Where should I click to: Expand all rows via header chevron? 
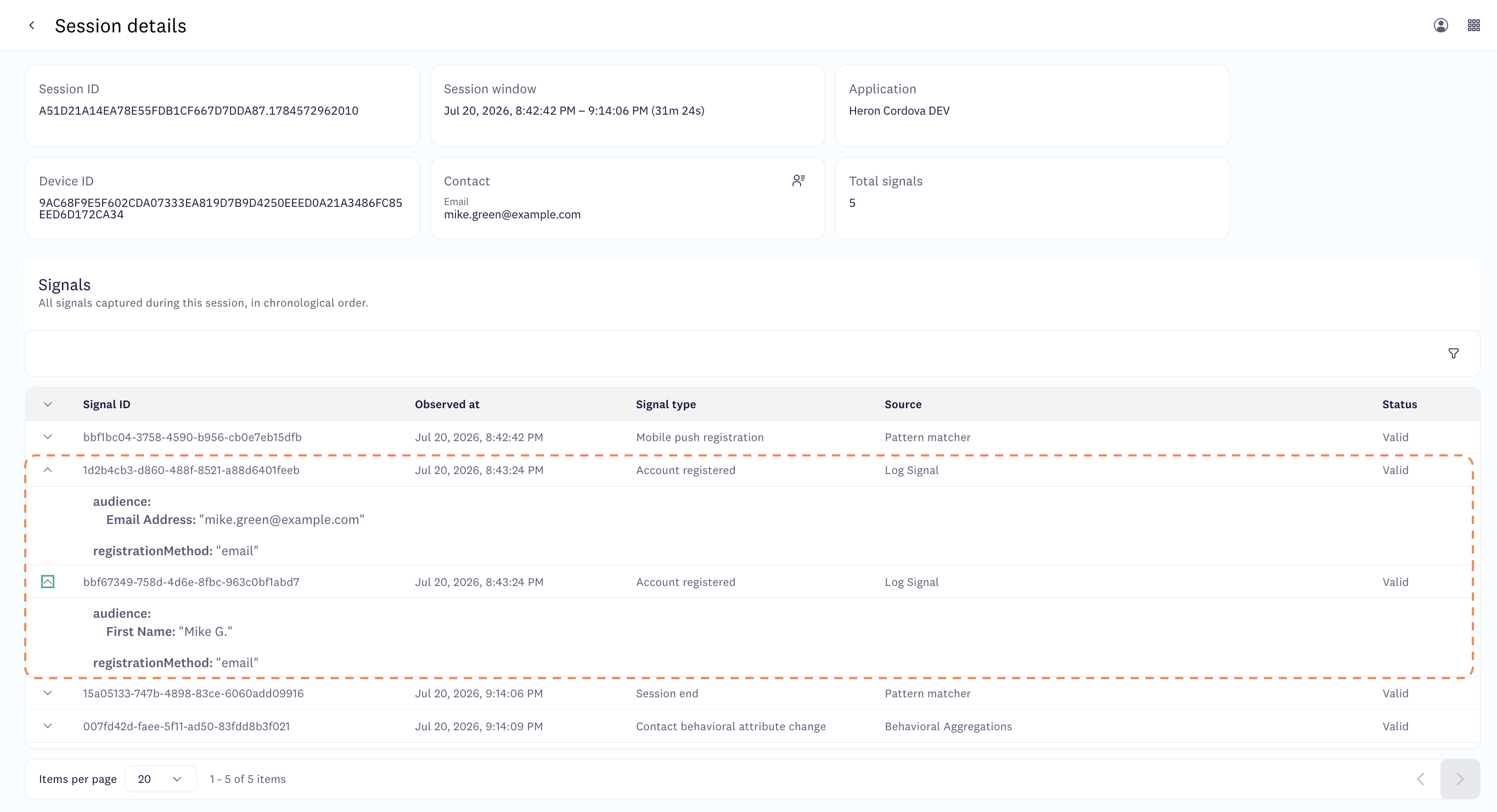48,404
